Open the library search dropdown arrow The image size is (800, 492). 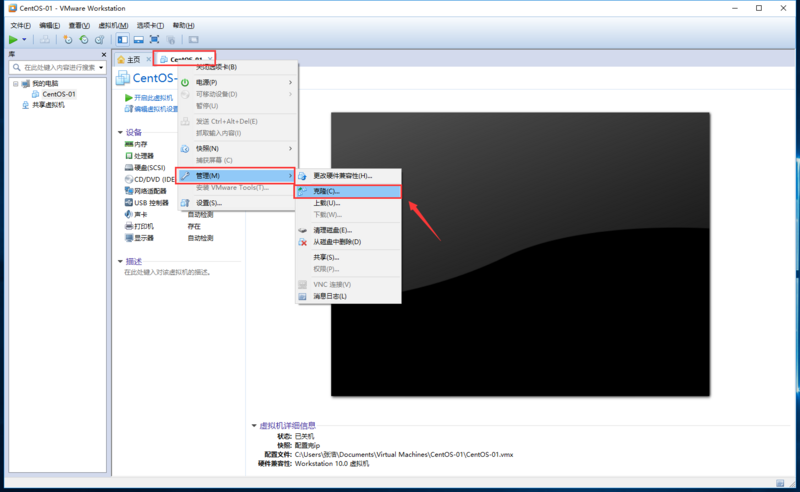[x=101, y=67]
